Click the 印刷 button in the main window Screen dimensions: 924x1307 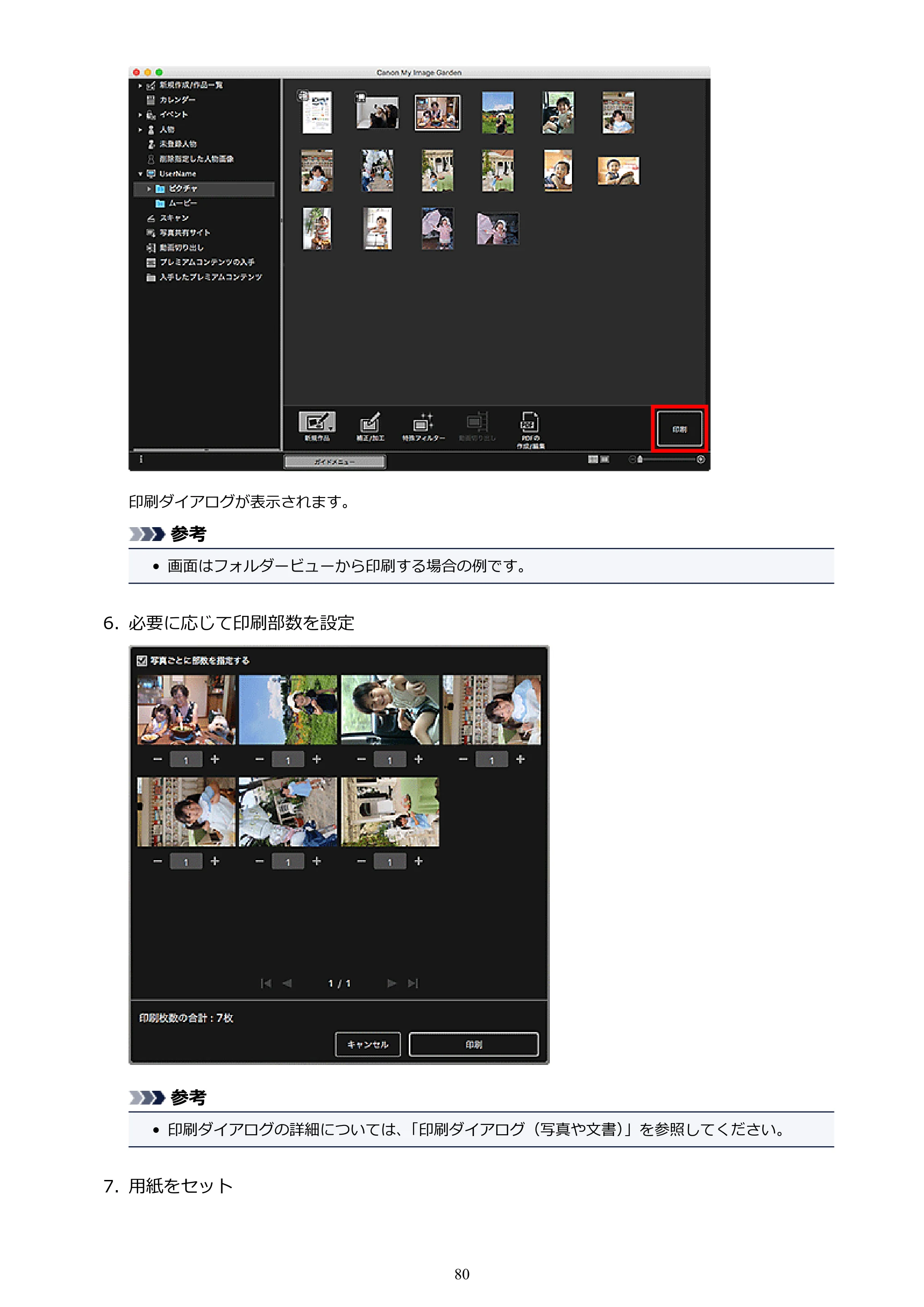679,429
